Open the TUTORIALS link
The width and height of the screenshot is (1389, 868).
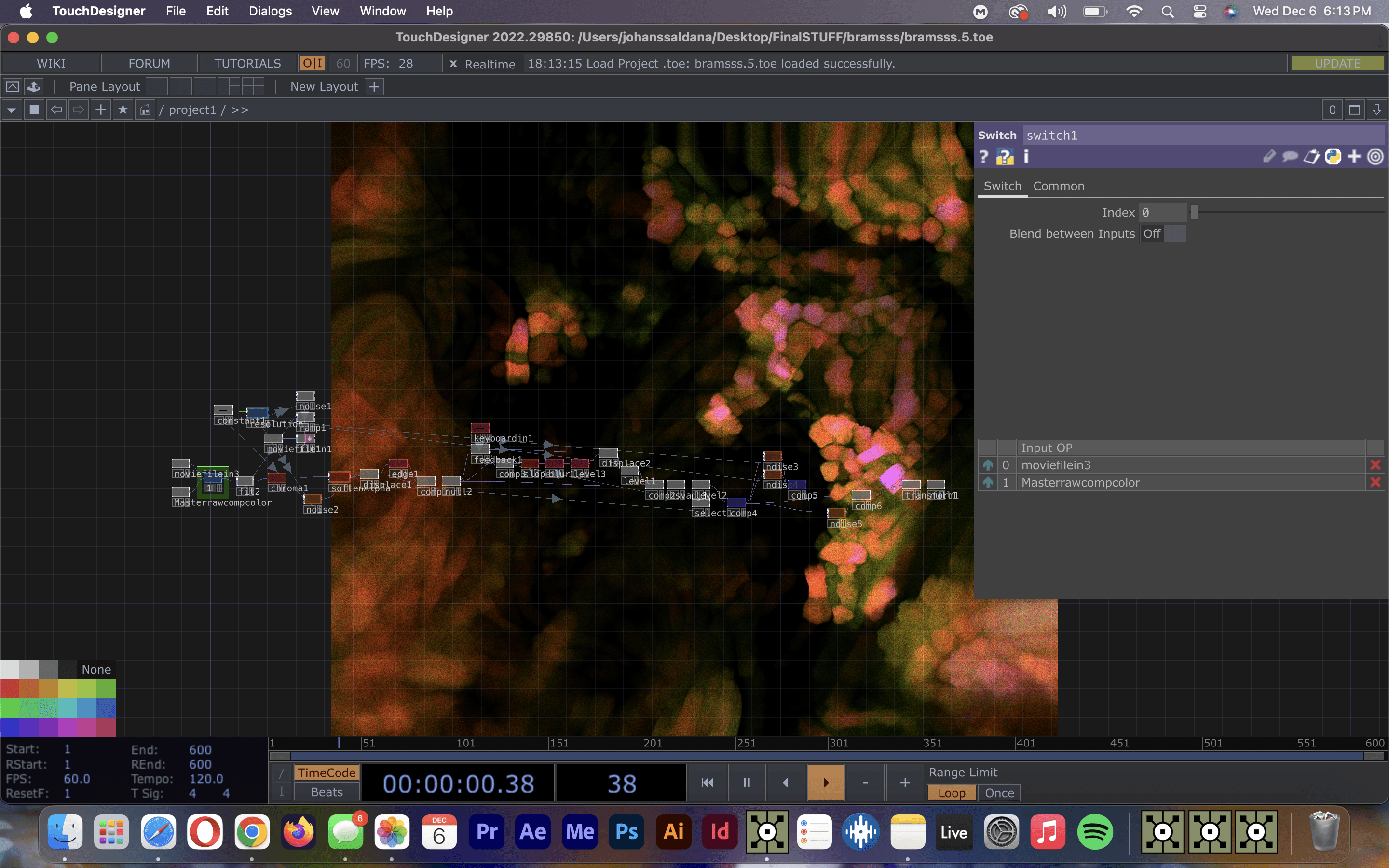(x=247, y=64)
